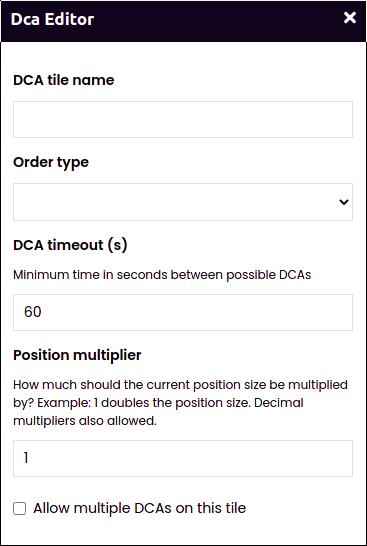Open the Order type dropdown
The height and width of the screenshot is (546, 367).
pos(183,202)
